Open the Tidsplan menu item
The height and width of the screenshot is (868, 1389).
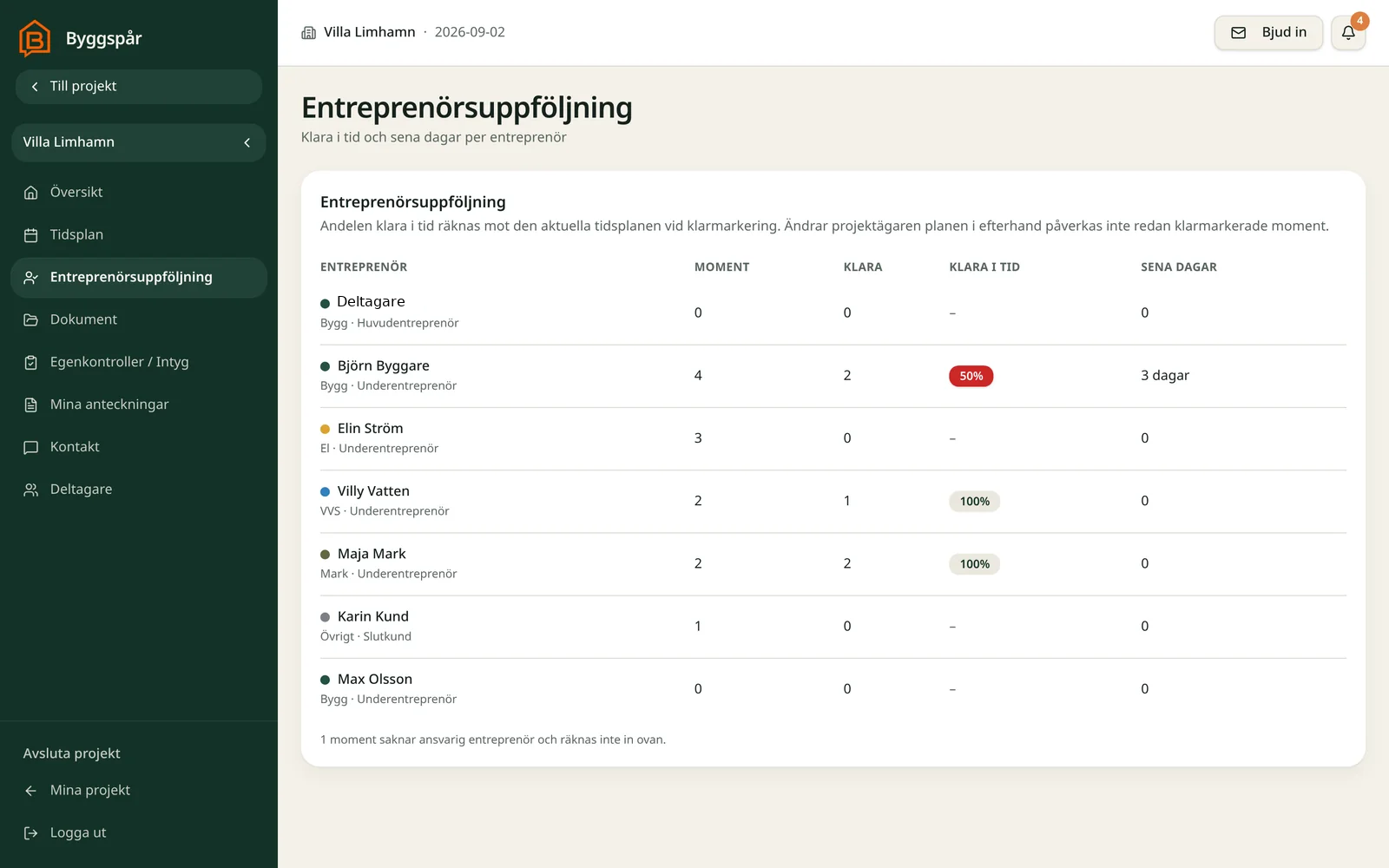[x=139, y=235]
